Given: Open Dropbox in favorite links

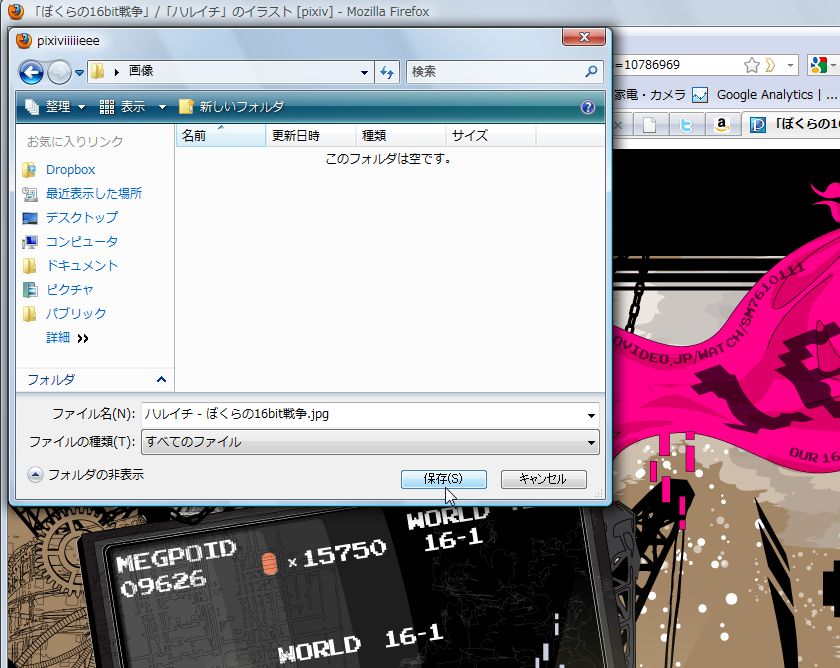Looking at the screenshot, I should click(x=70, y=170).
